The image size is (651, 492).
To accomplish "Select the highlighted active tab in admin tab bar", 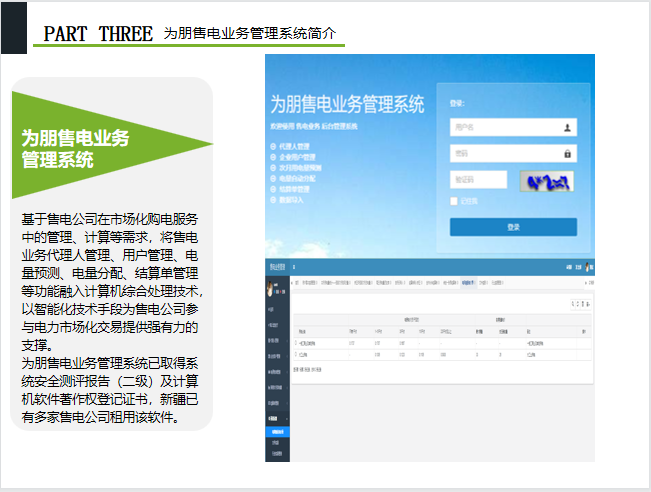I will [x=468, y=283].
